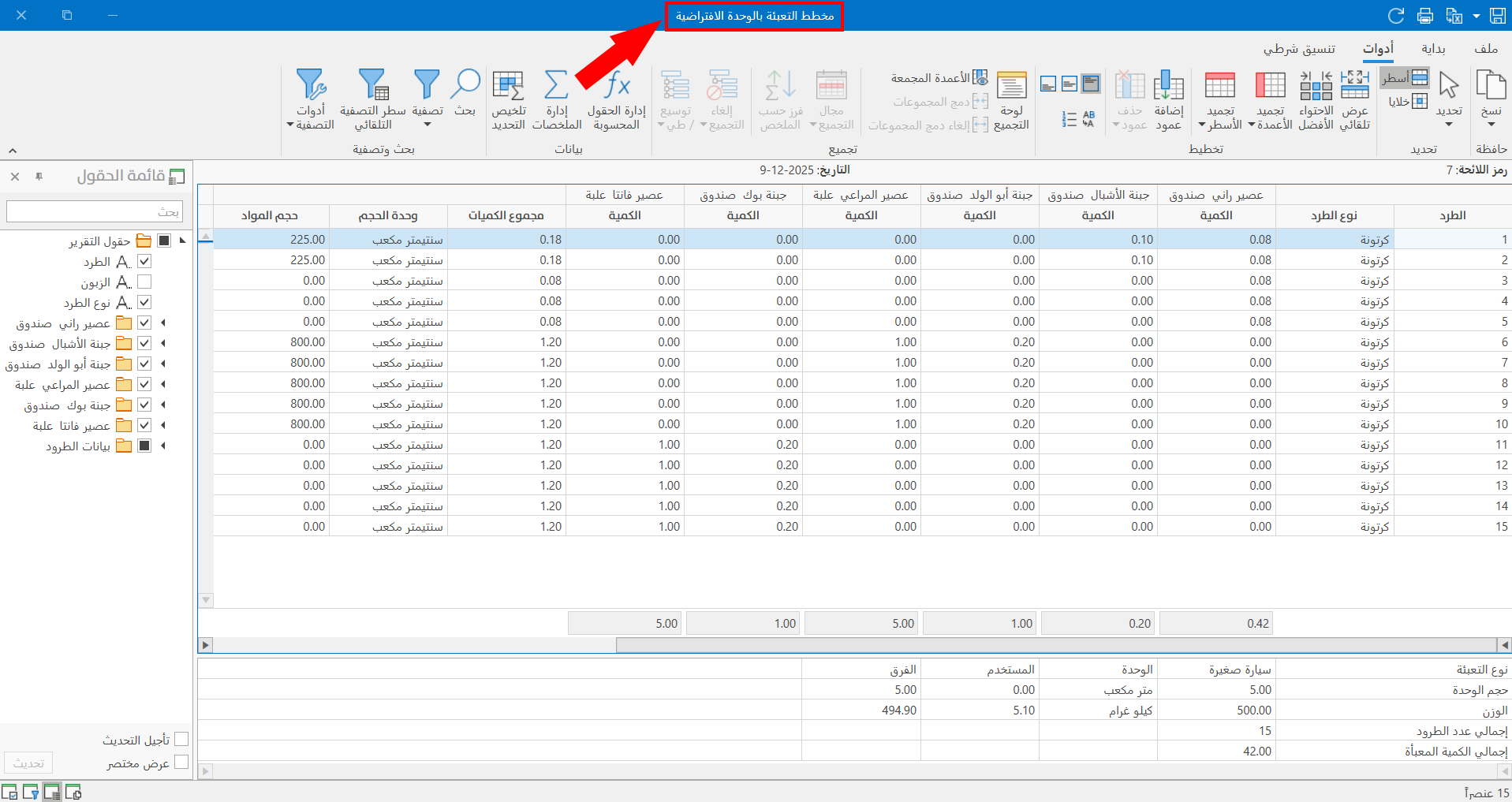Click the search magnifier icon in ribbon
This screenshot has height=802, width=1512.
[465, 85]
